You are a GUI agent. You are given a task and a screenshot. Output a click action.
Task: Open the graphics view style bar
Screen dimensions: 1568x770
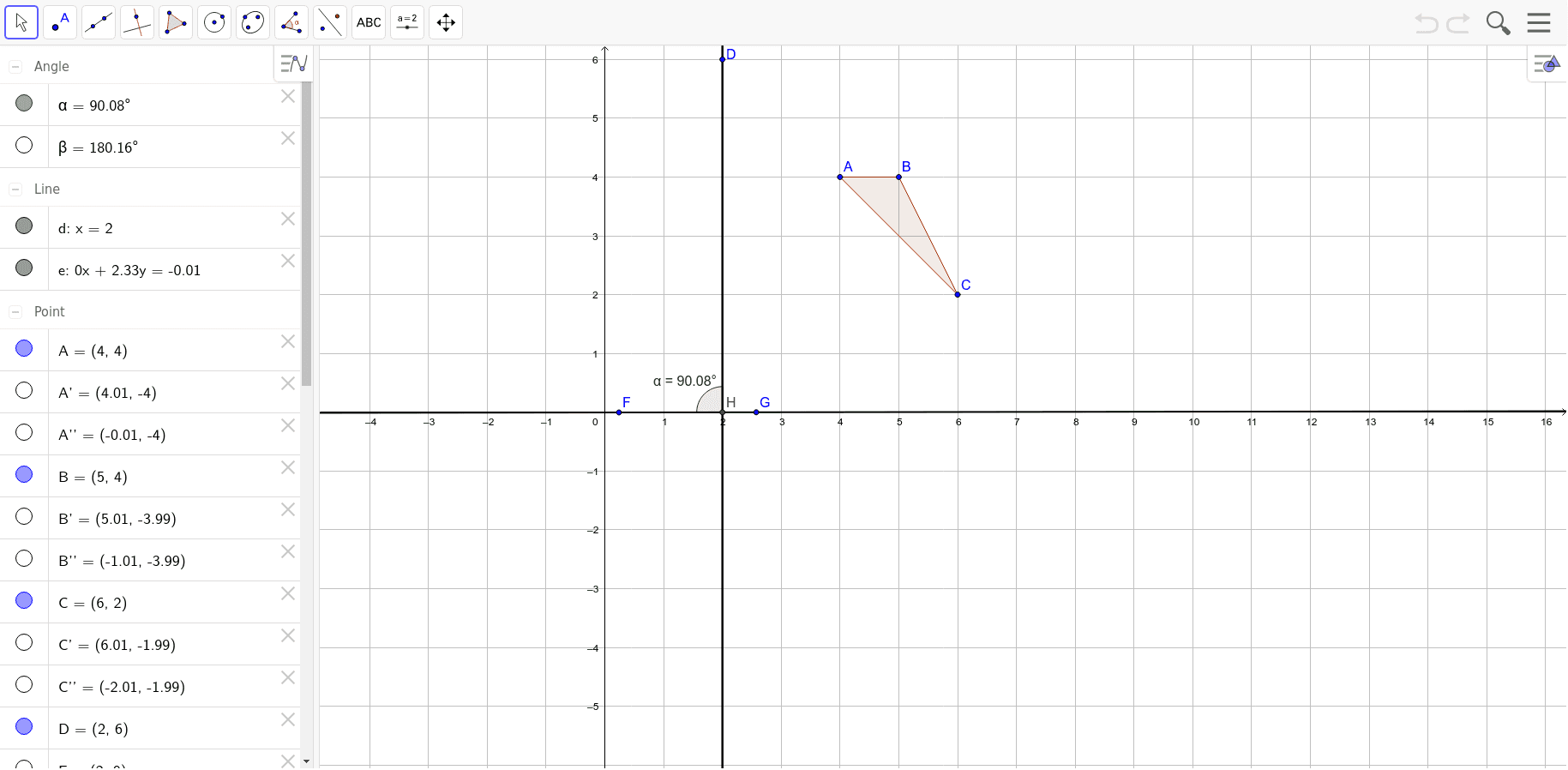tap(1547, 63)
